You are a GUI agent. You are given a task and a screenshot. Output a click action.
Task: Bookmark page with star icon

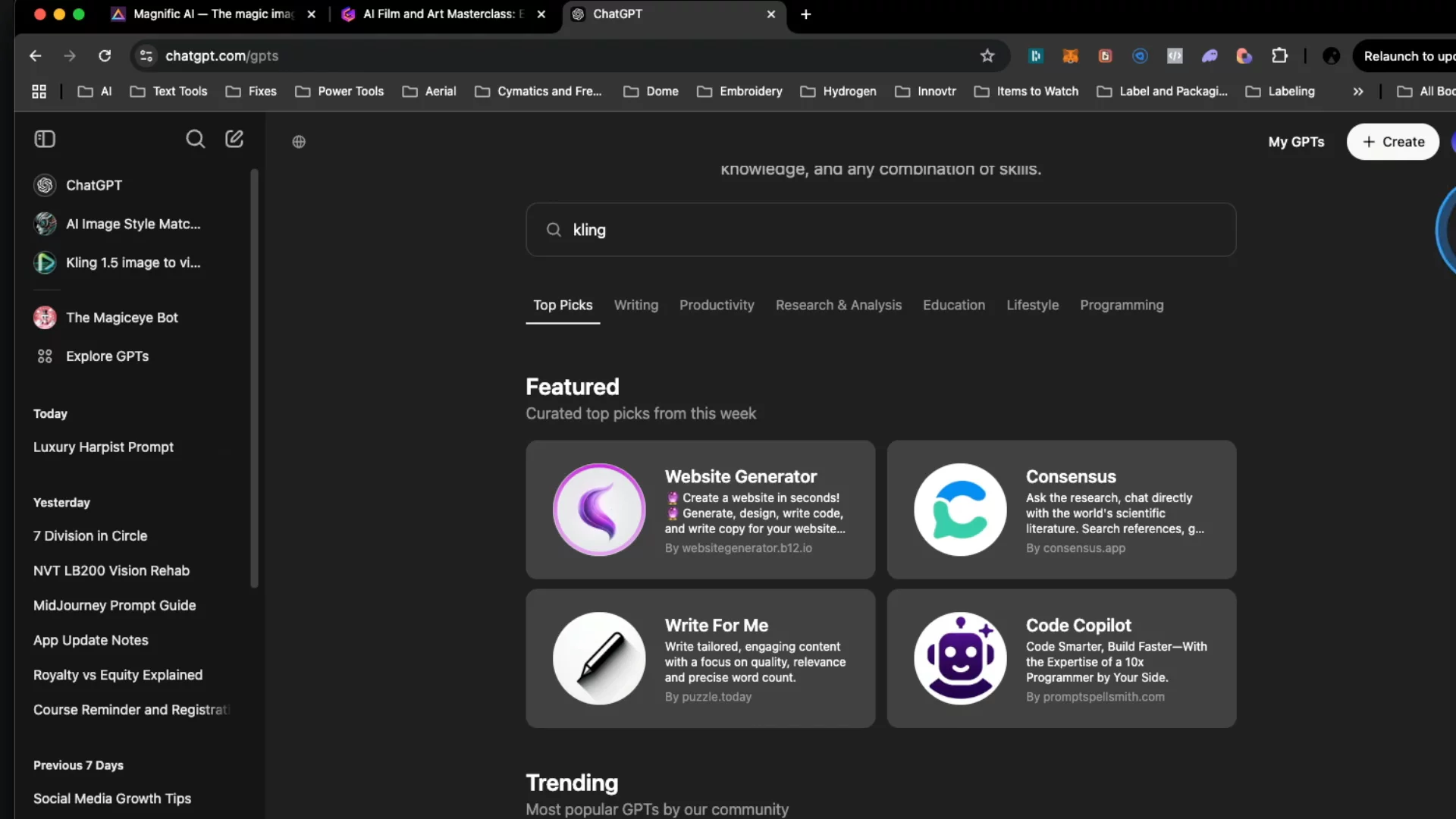(987, 56)
